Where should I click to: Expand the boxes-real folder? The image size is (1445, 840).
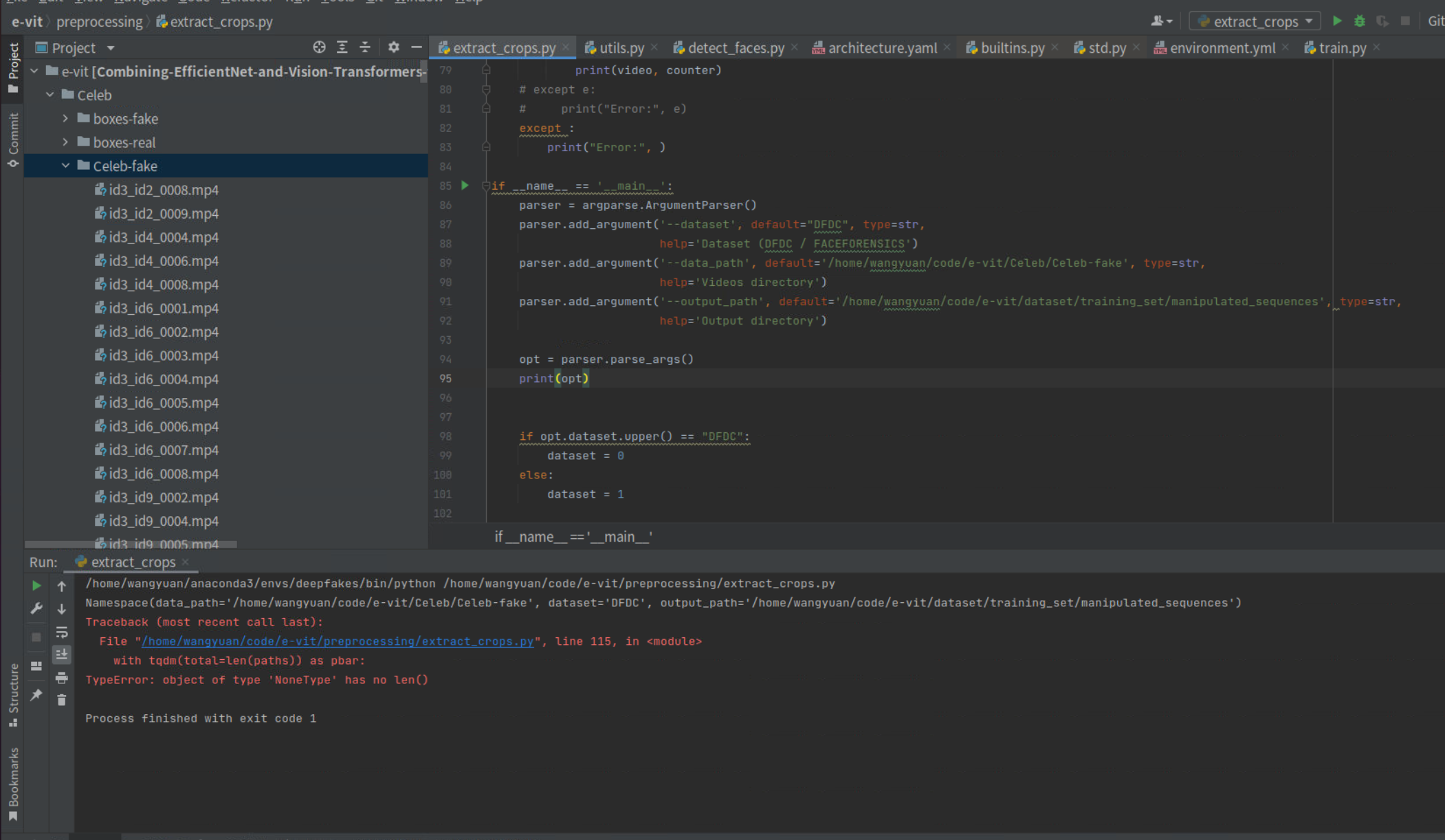[x=65, y=142]
